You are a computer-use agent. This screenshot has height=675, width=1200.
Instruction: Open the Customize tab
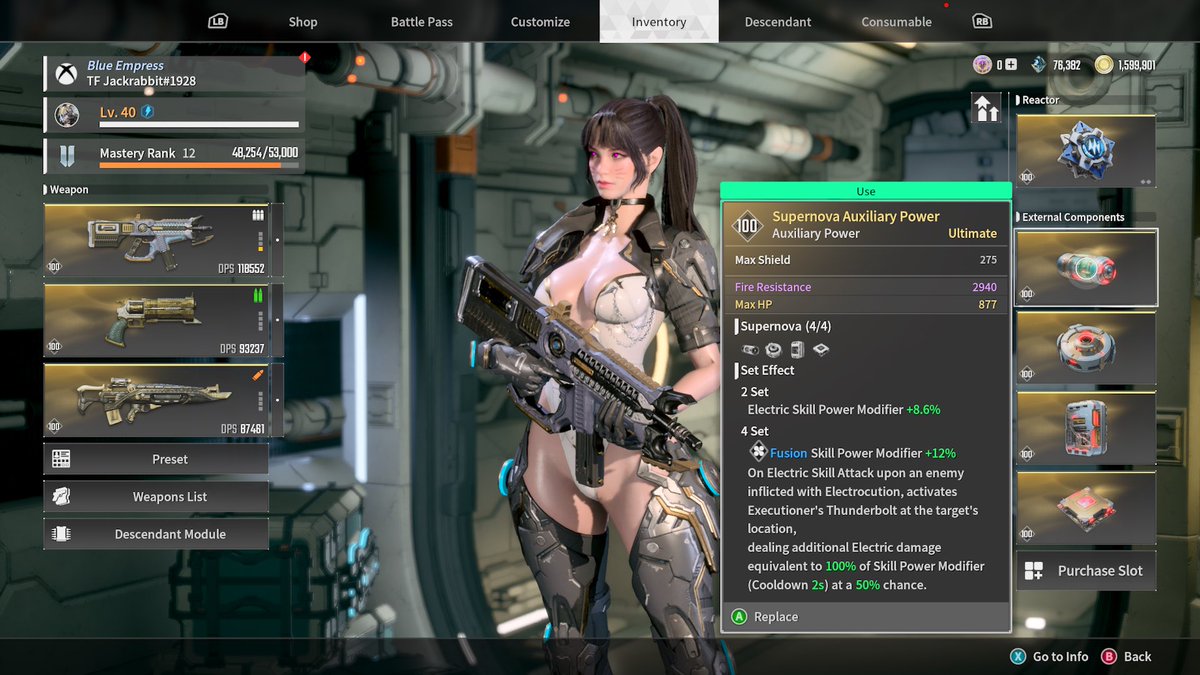pyautogui.click(x=540, y=22)
